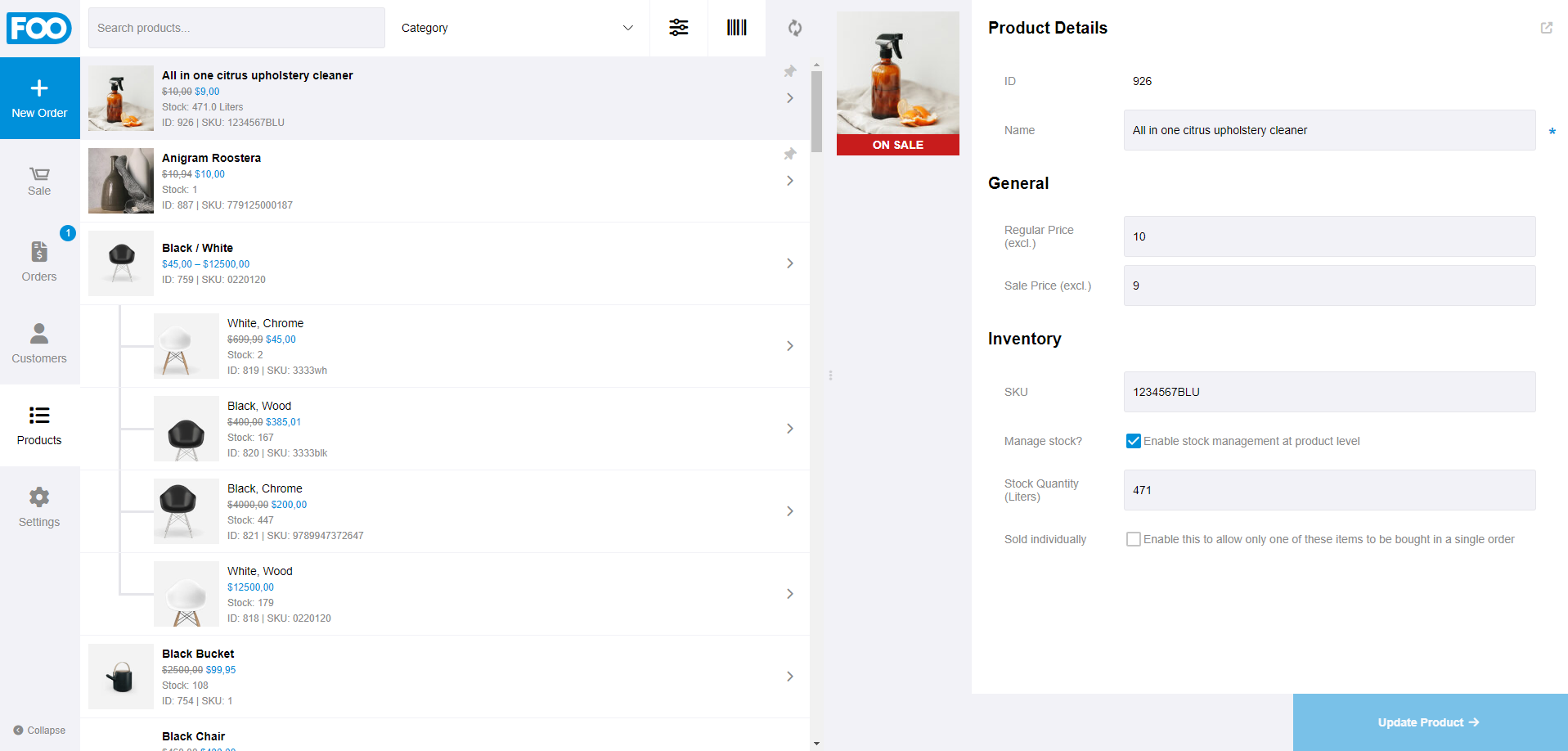Click Black, Wood chair thumbnail
Image resolution: width=1568 pixels, height=751 pixels.
[186, 429]
